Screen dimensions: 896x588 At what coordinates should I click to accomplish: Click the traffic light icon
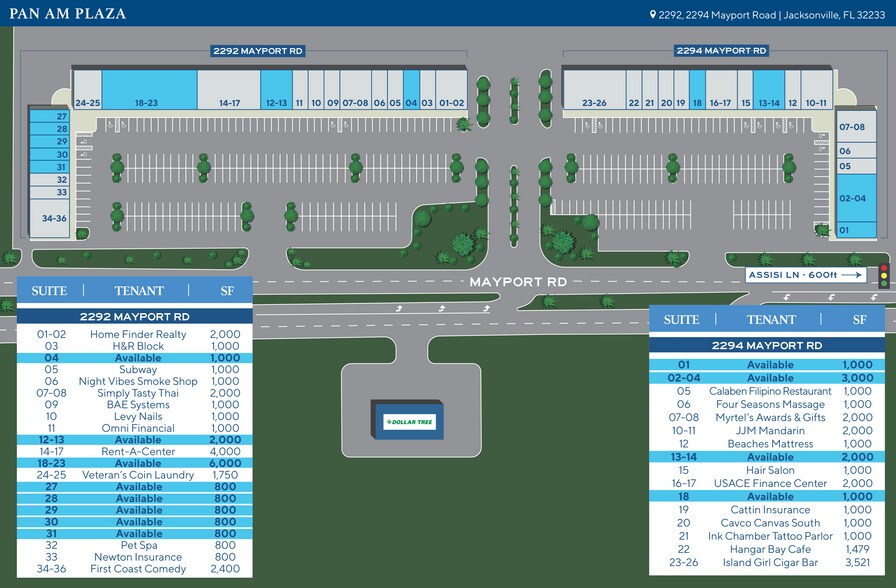pyautogui.click(x=883, y=274)
